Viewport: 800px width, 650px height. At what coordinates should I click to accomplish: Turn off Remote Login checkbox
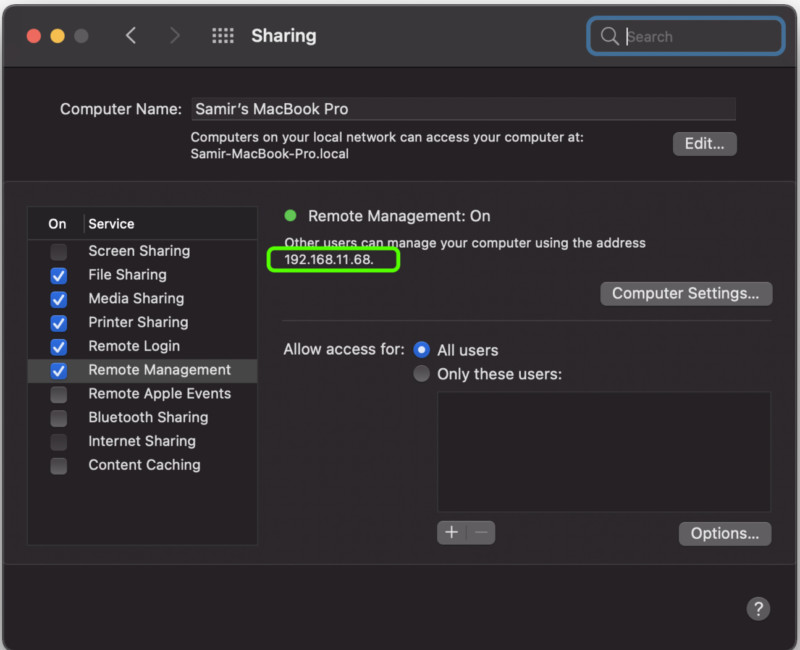tap(59, 347)
